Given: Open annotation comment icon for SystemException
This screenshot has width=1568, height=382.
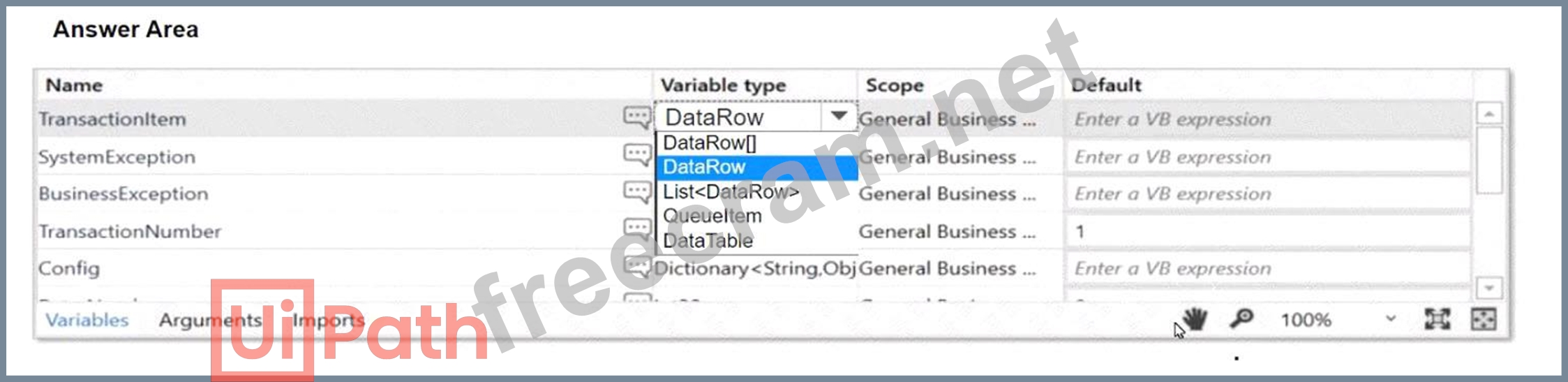Looking at the screenshot, I should click(636, 155).
